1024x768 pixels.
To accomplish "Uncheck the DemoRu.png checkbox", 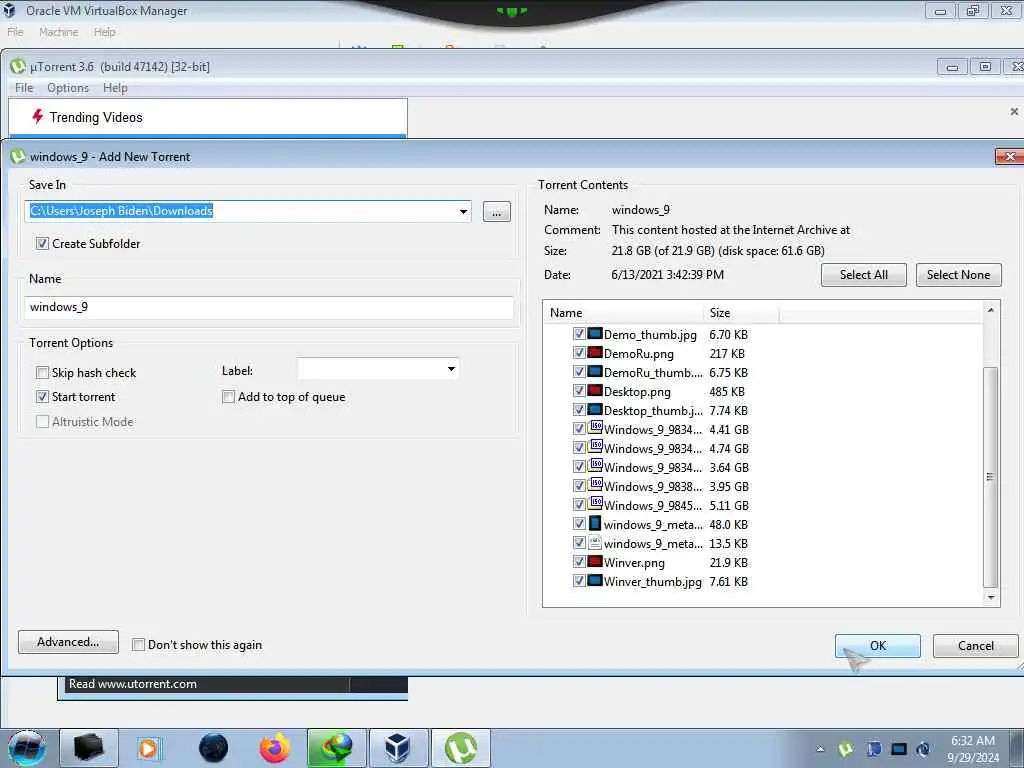I will click(x=579, y=353).
